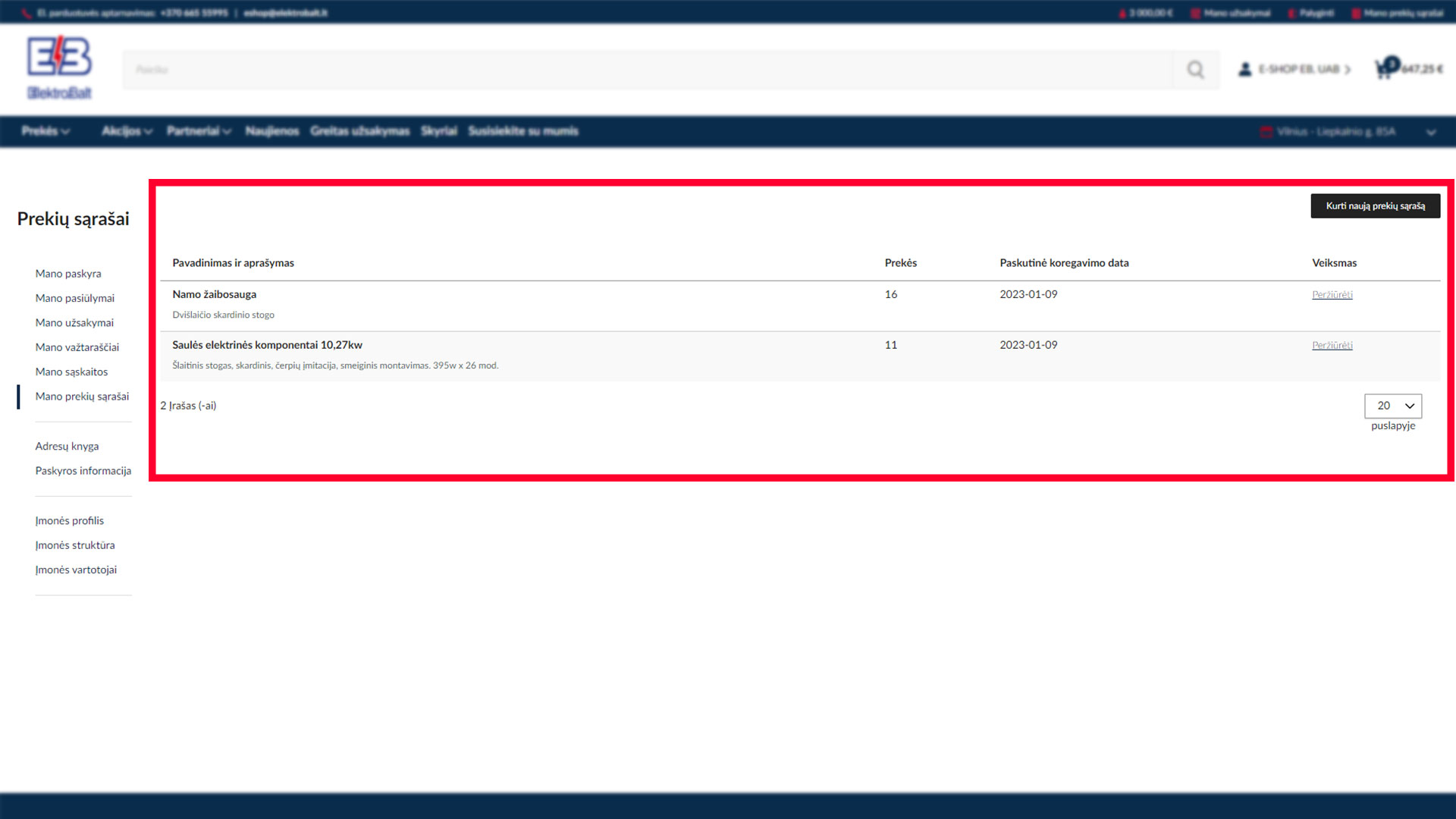Screen dimensions: 1456x819
Task: Open the Partneriai dropdown
Action: point(199,131)
